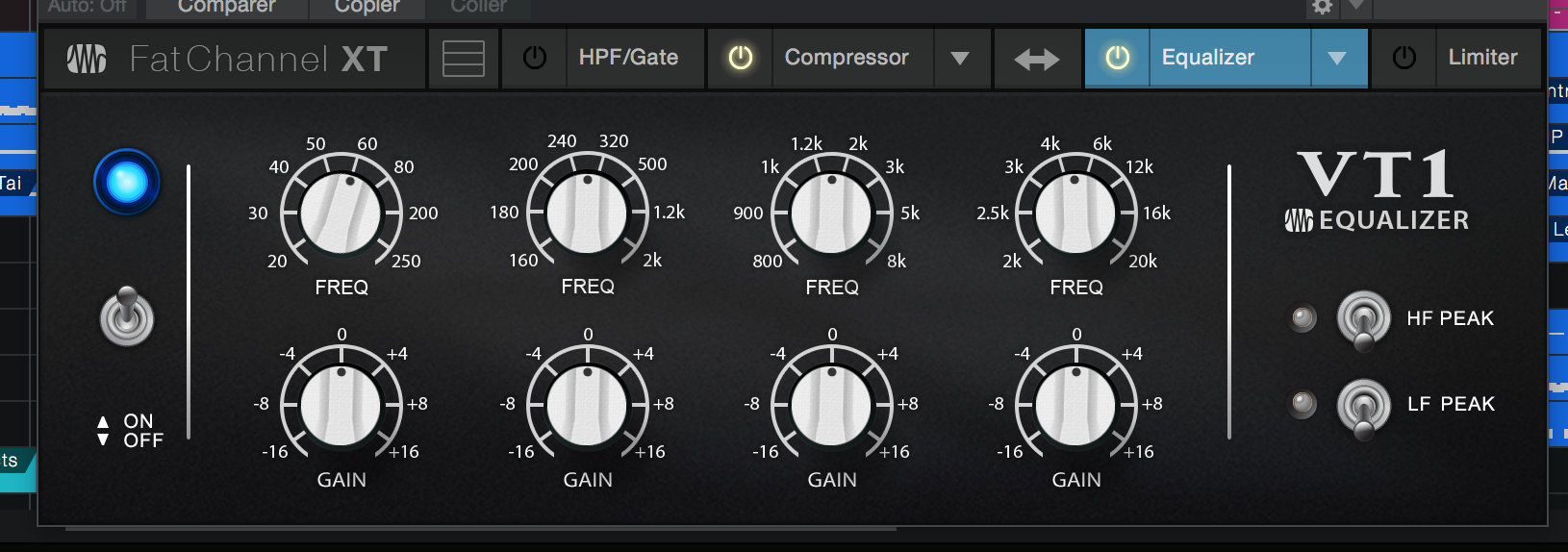Flip the LF PEAK toggle switch

(1364, 408)
